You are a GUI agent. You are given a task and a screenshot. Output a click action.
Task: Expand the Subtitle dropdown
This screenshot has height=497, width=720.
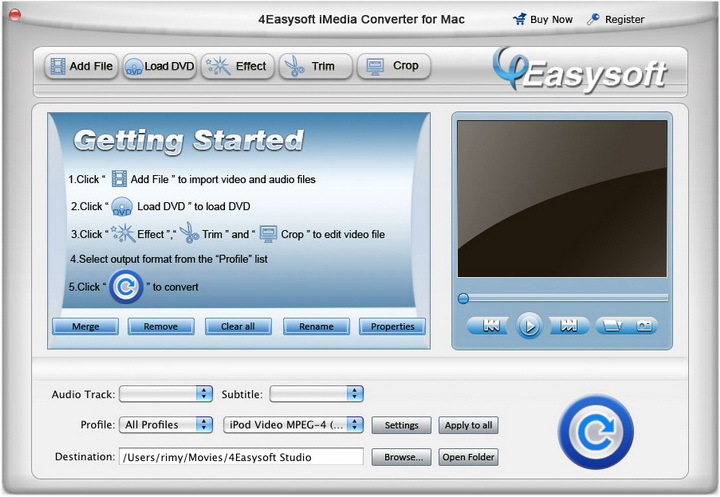pos(316,394)
